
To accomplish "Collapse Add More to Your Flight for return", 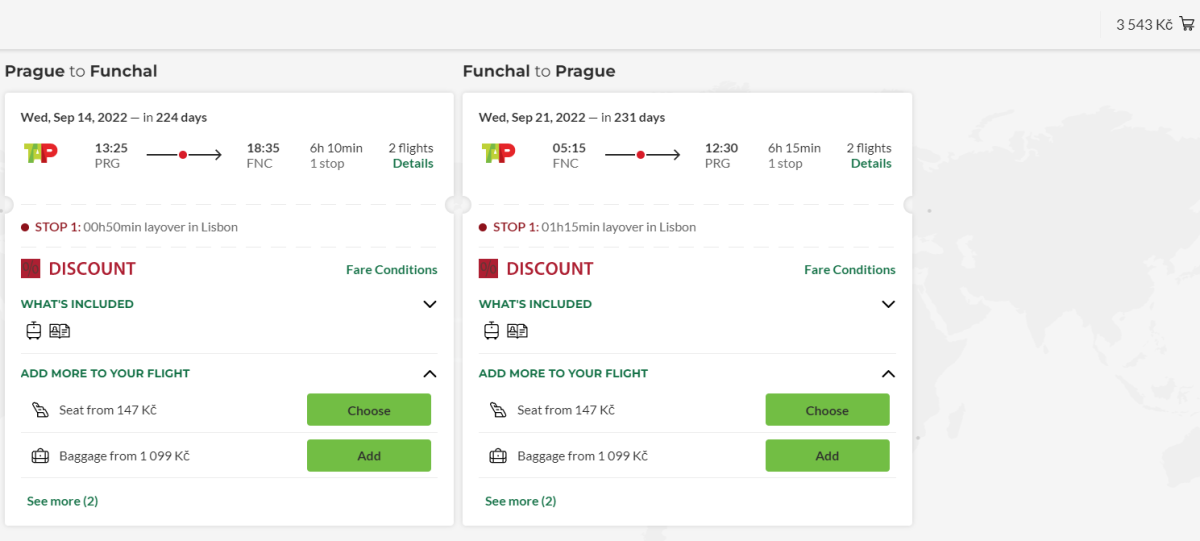I will pyautogui.click(x=888, y=373).
